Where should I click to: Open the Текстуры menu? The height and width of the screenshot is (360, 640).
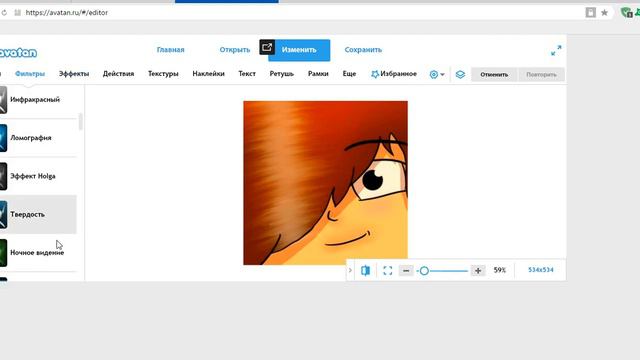(x=163, y=74)
